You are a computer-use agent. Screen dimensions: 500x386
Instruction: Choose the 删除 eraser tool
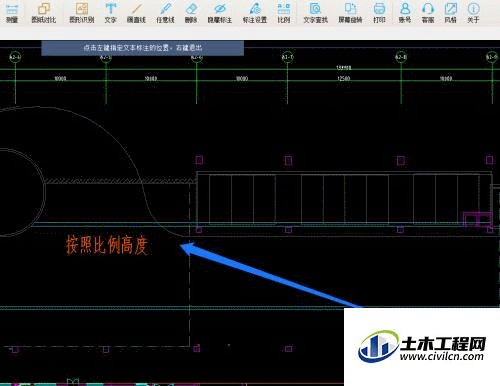pyautogui.click(x=191, y=13)
